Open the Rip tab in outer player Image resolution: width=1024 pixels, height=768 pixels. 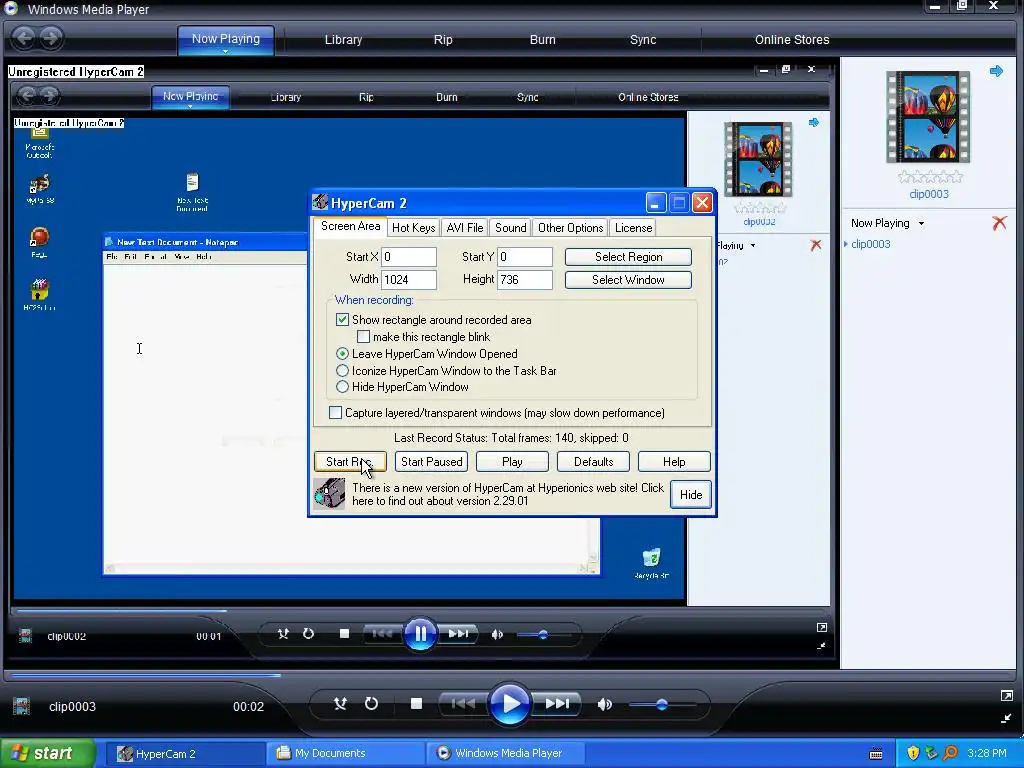click(443, 40)
